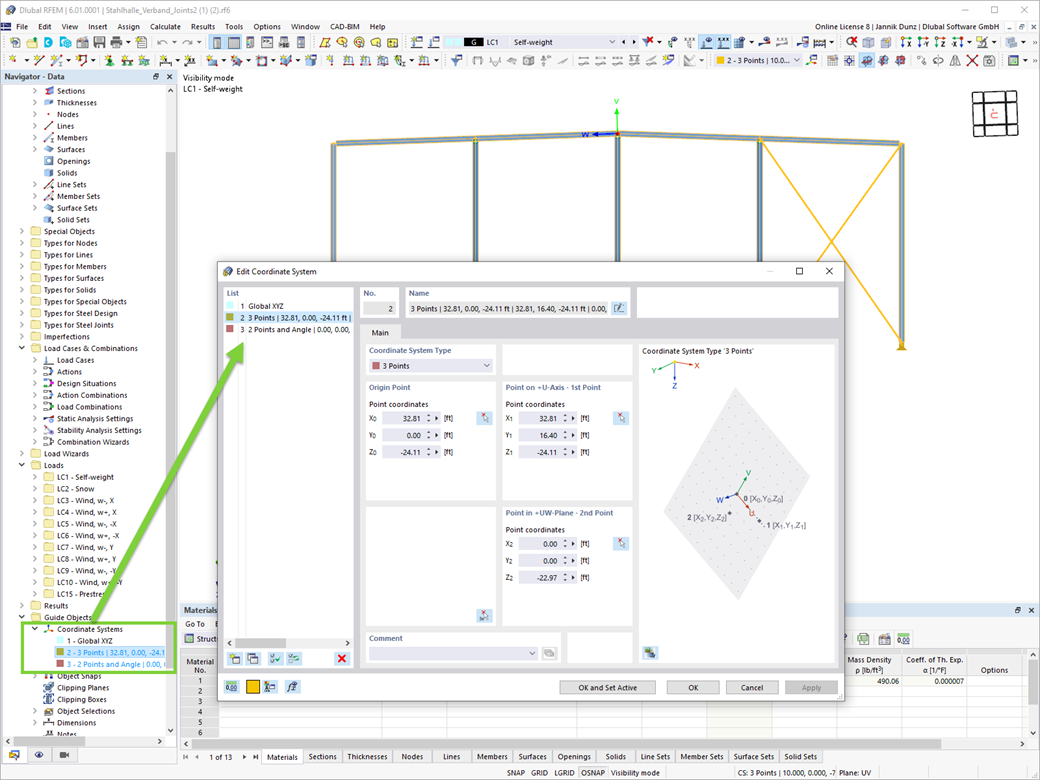Click comment library icon beside Comment field

[549, 653]
